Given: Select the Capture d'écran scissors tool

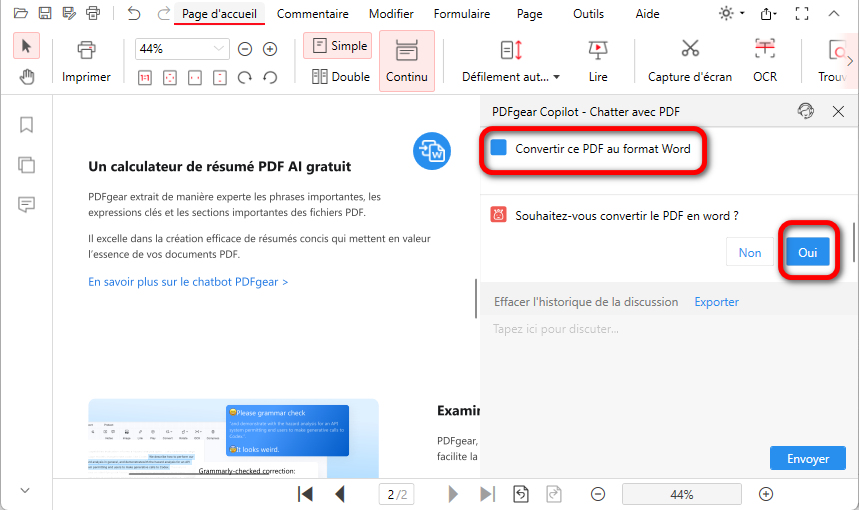Looking at the screenshot, I should coord(689,50).
